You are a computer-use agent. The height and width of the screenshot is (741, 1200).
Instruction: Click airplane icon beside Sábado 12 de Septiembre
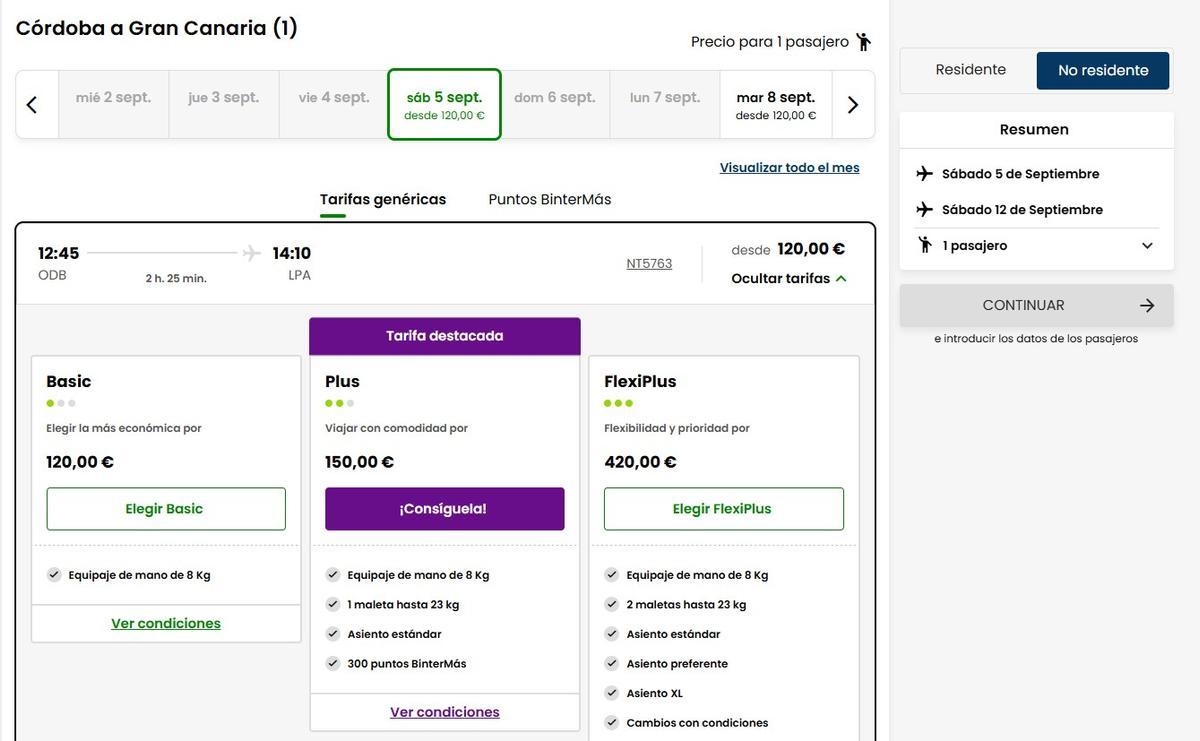(924, 210)
